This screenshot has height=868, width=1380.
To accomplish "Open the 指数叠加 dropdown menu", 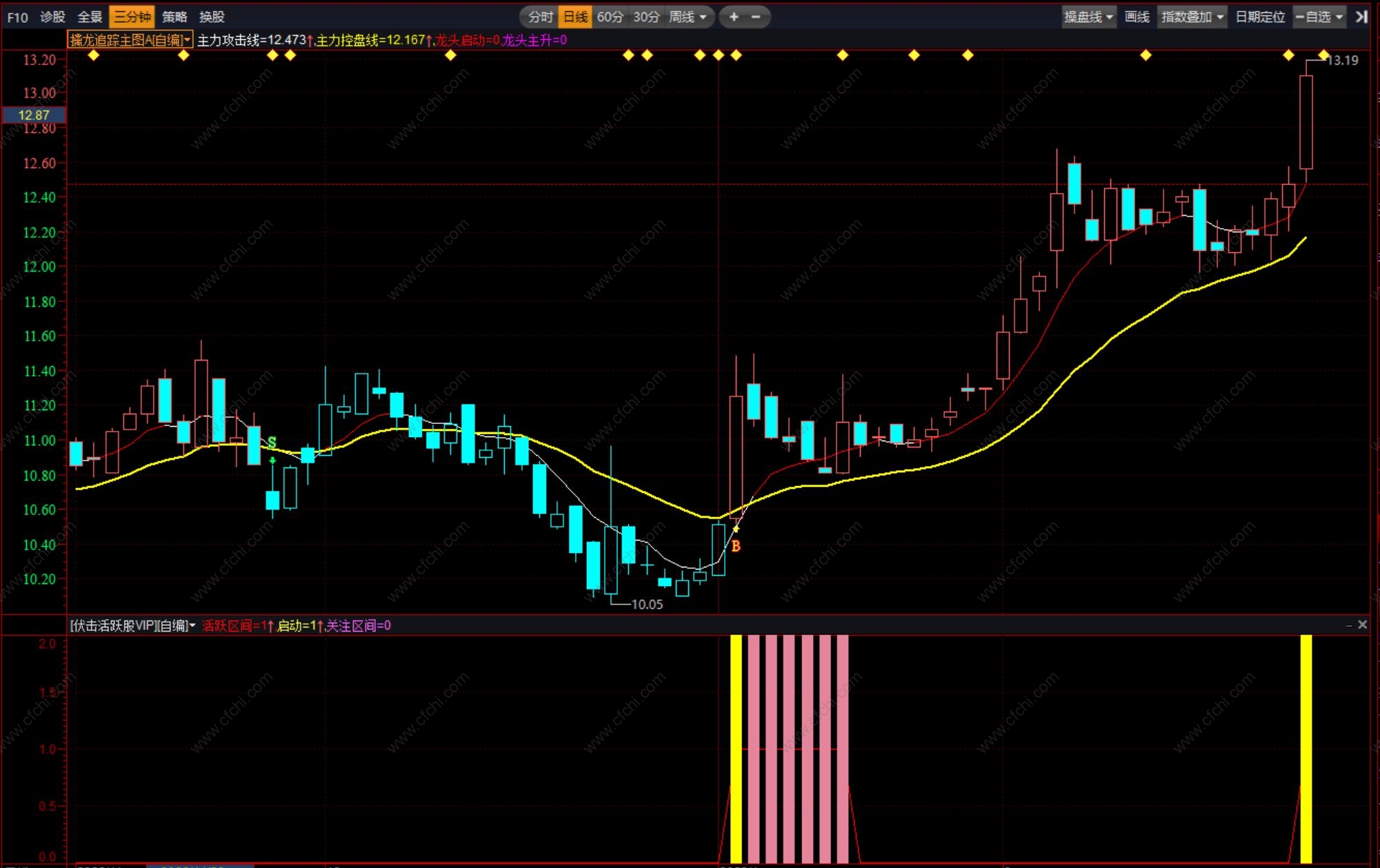I will point(1192,17).
